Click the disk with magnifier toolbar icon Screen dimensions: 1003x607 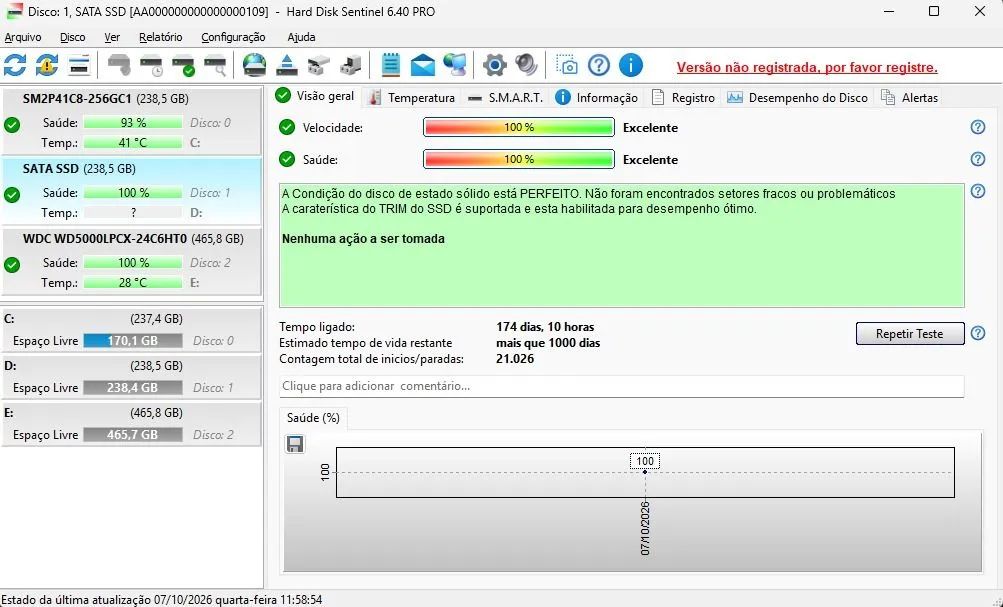(x=215, y=65)
